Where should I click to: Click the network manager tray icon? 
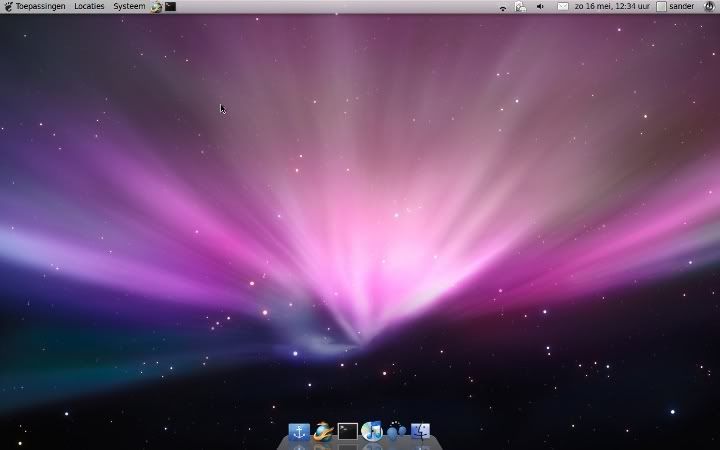(x=521, y=7)
